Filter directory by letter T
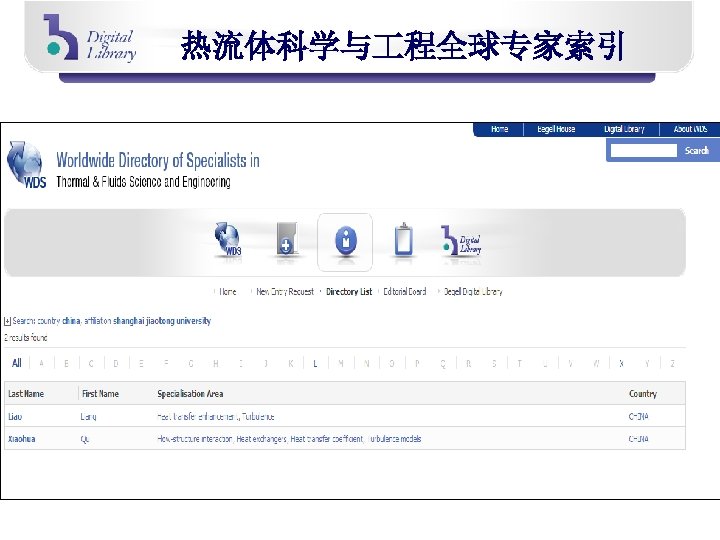720x540 pixels. [519, 364]
